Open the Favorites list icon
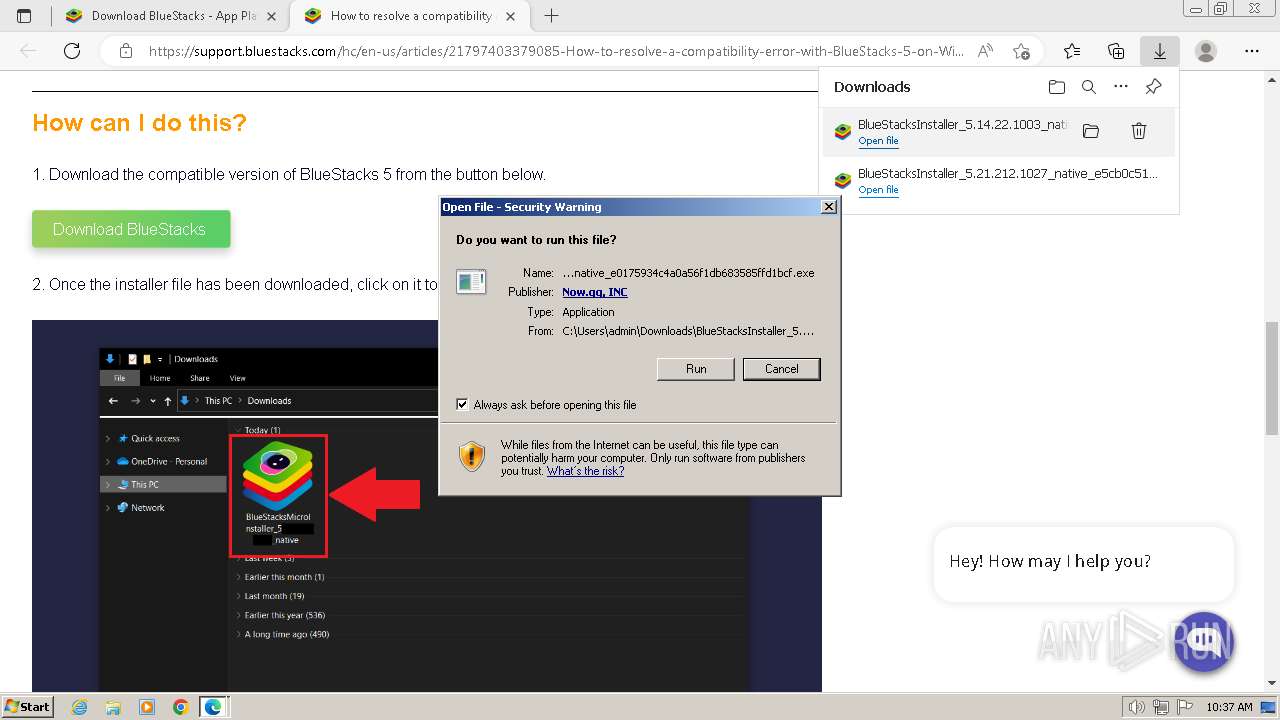This screenshot has height=720, width=1280. click(1072, 51)
